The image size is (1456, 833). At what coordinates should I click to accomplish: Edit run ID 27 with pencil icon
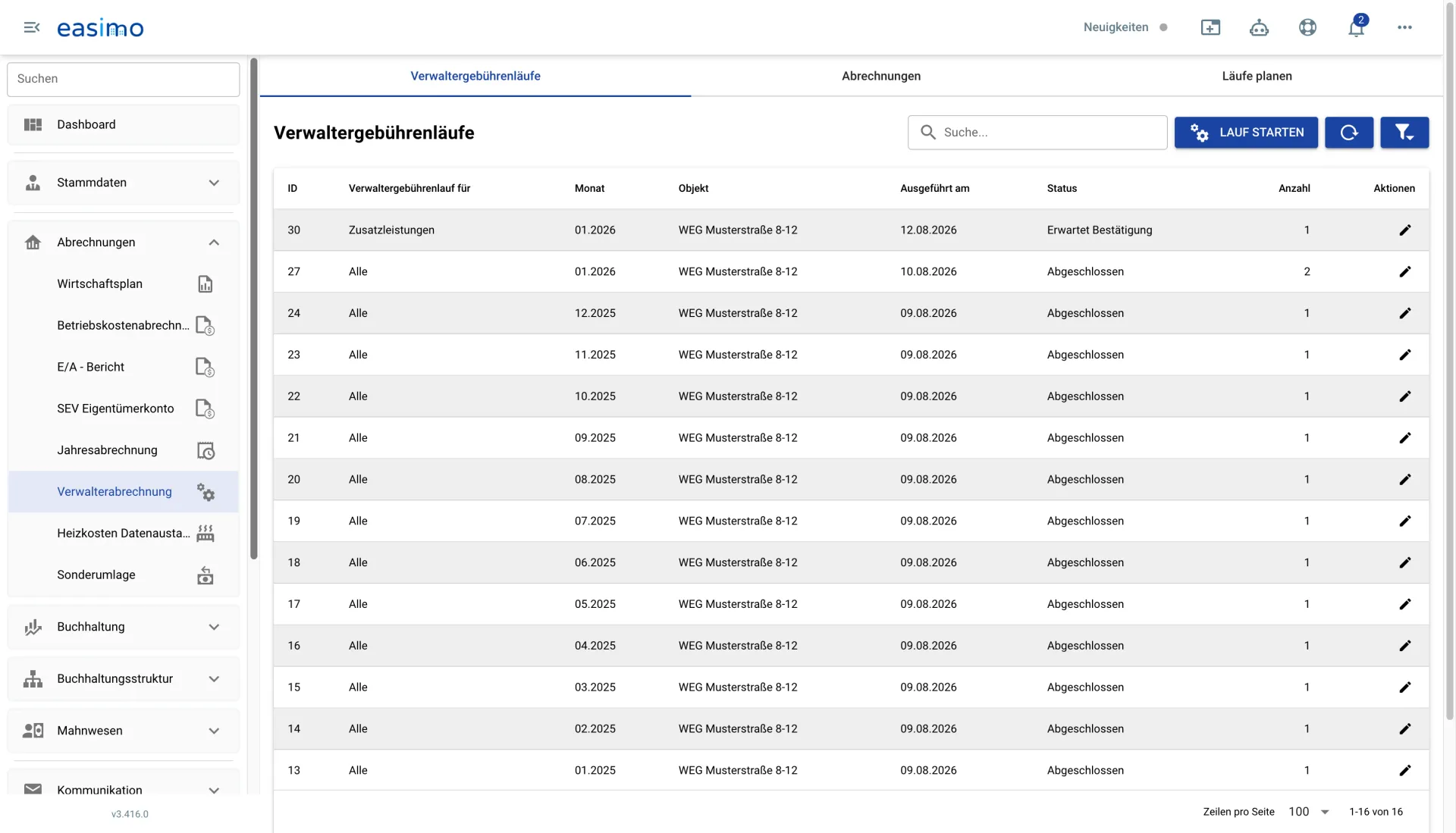pos(1405,272)
